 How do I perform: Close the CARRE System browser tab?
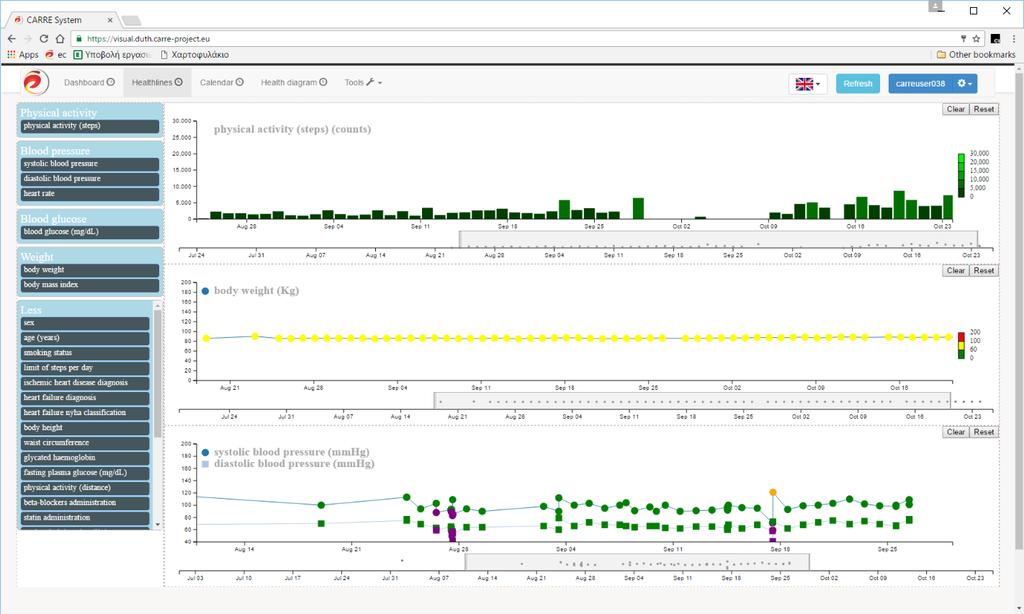click(110, 20)
